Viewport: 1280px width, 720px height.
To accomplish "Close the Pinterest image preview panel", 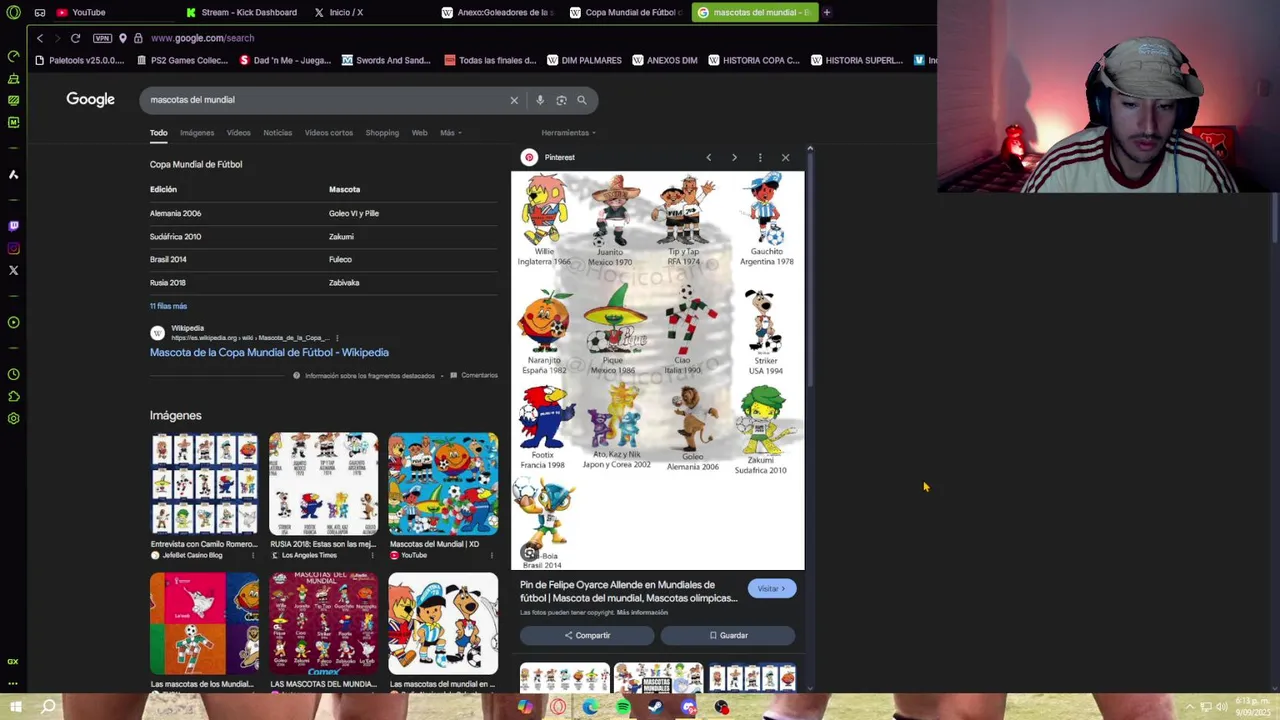I will [x=785, y=157].
